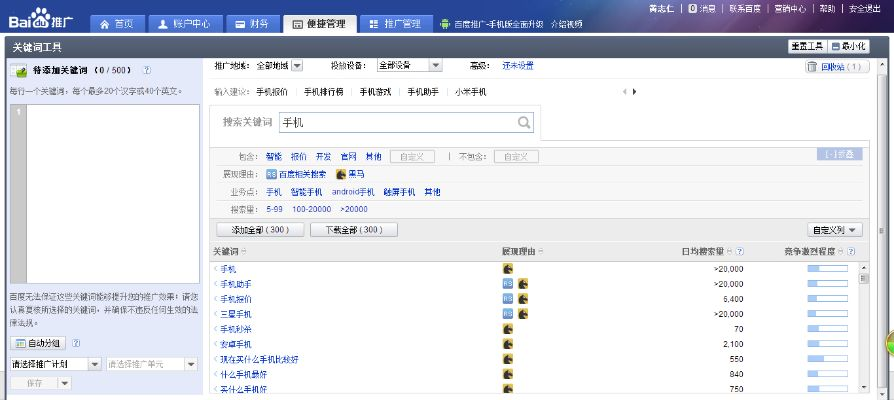
Task: Click the dark horse icon in 什么手机最好 row
Action: (507, 374)
